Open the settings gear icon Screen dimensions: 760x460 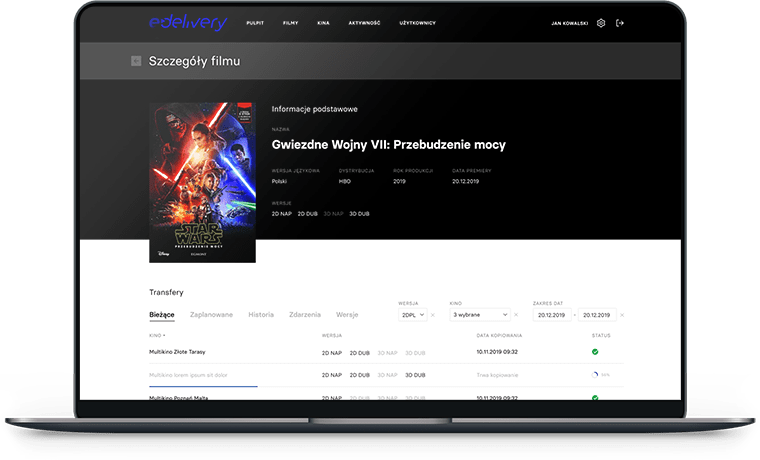[601, 23]
